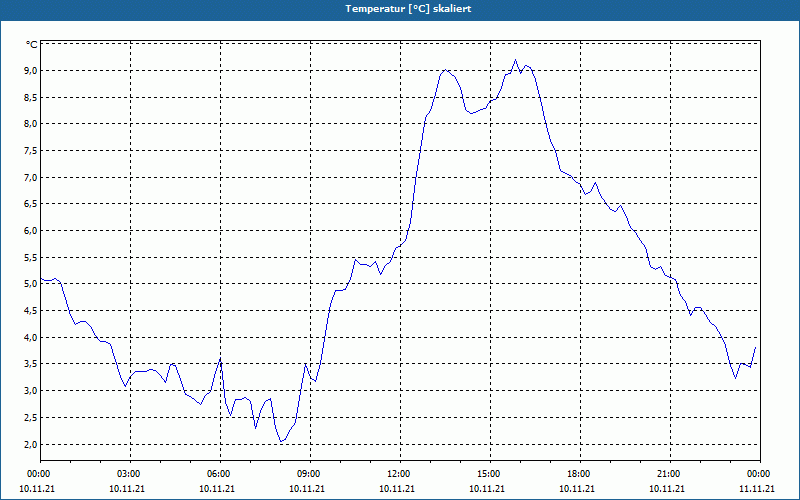
Task: Pick the '09:00' time label
Action: [x=308, y=474]
